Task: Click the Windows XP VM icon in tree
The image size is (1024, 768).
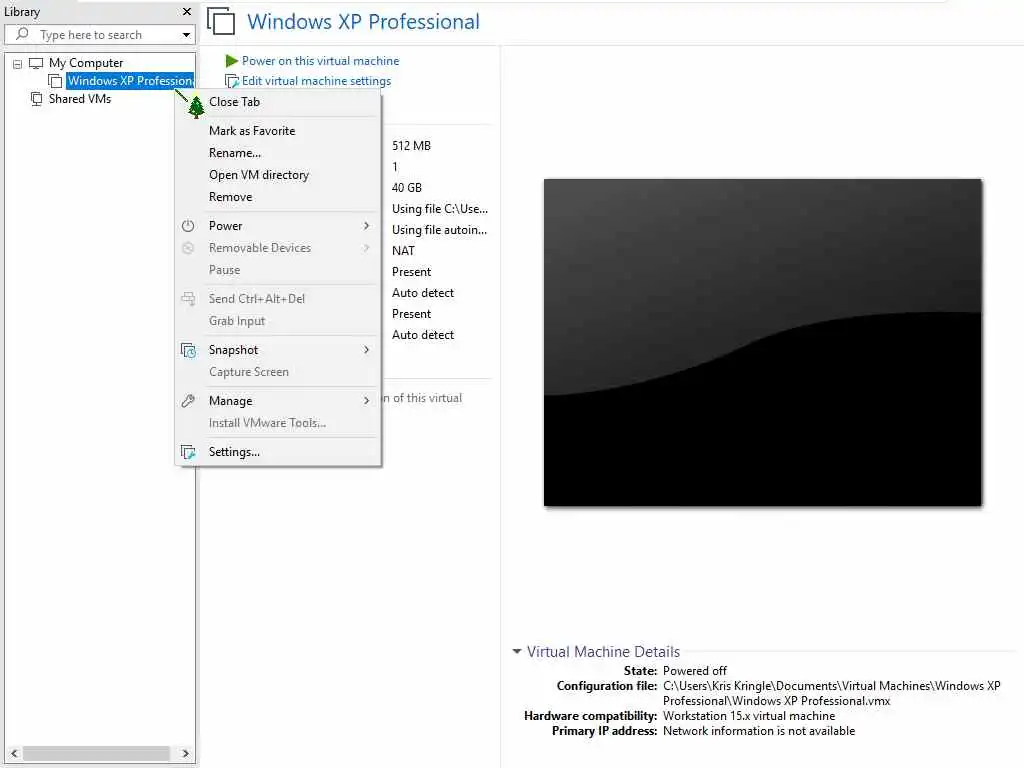Action: 56,81
